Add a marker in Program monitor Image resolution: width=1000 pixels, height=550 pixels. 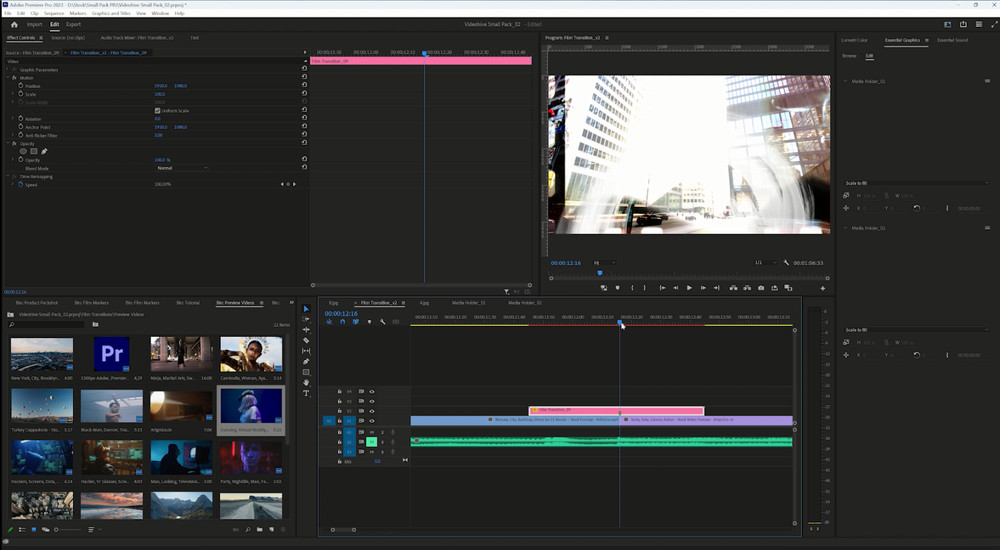tap(617, 288)
